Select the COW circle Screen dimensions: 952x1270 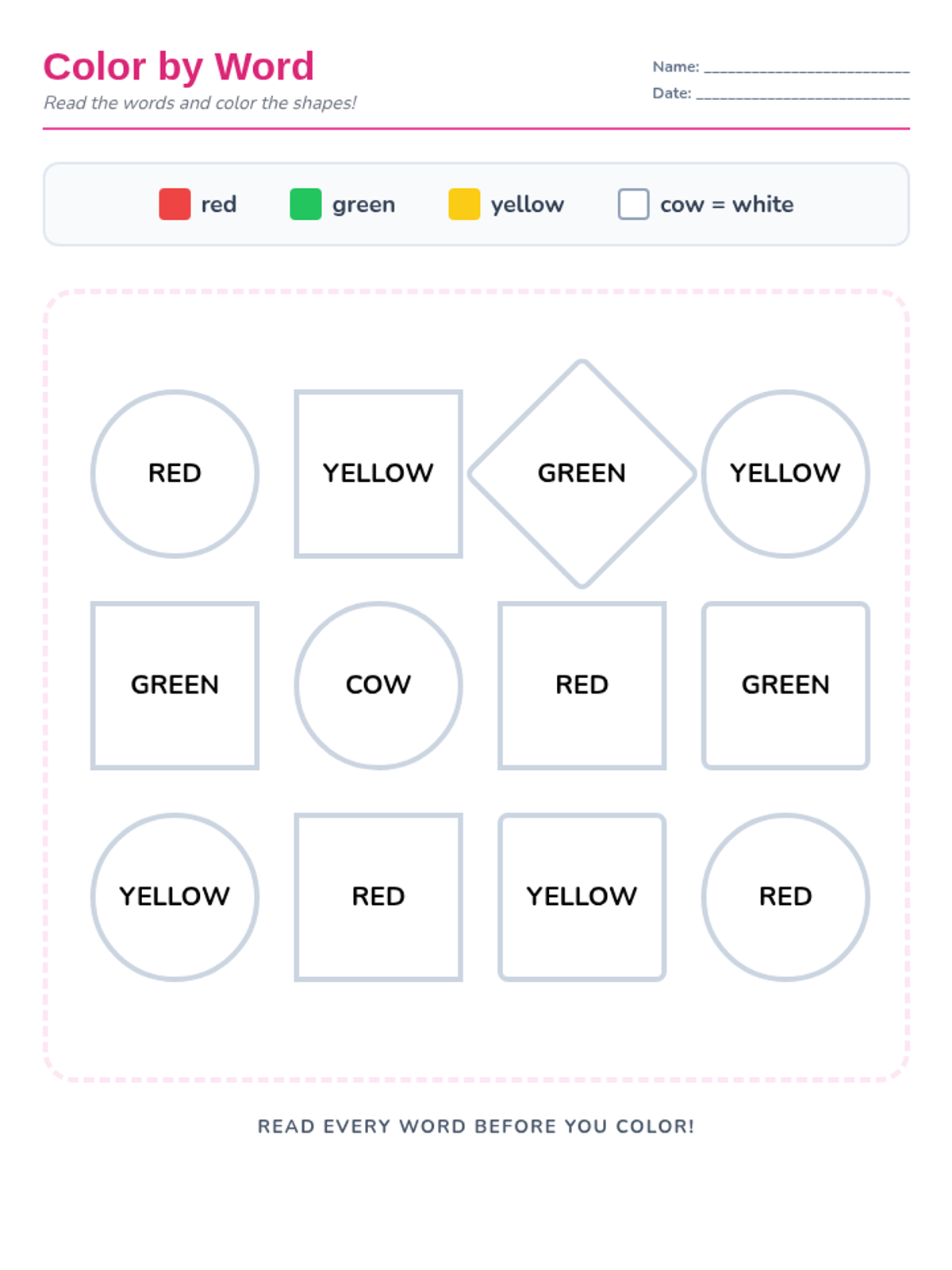click(x=378, y=685)
